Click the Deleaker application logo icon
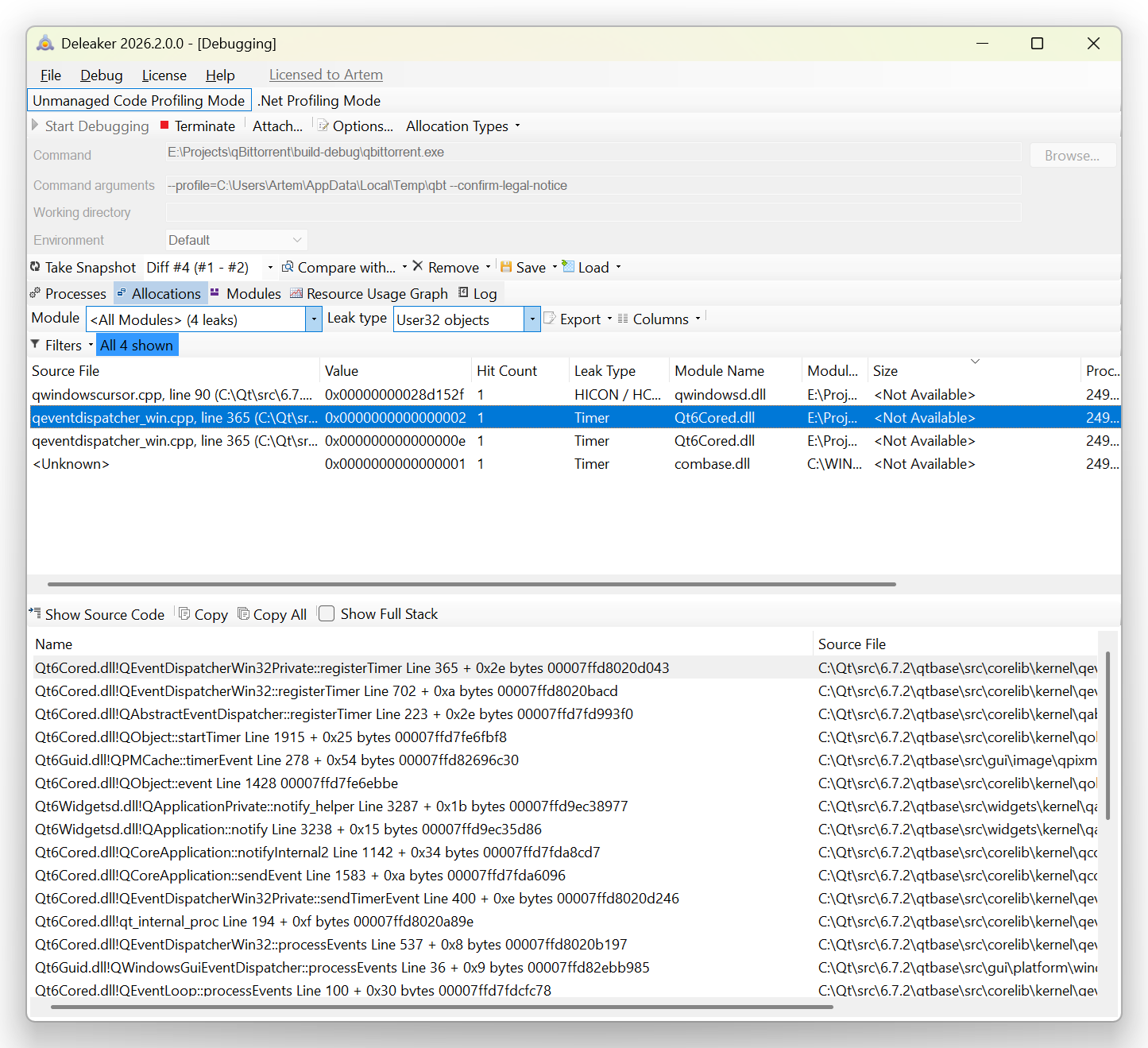The width and height of the screenshot is (1148, 1048). tap(45, 43)
